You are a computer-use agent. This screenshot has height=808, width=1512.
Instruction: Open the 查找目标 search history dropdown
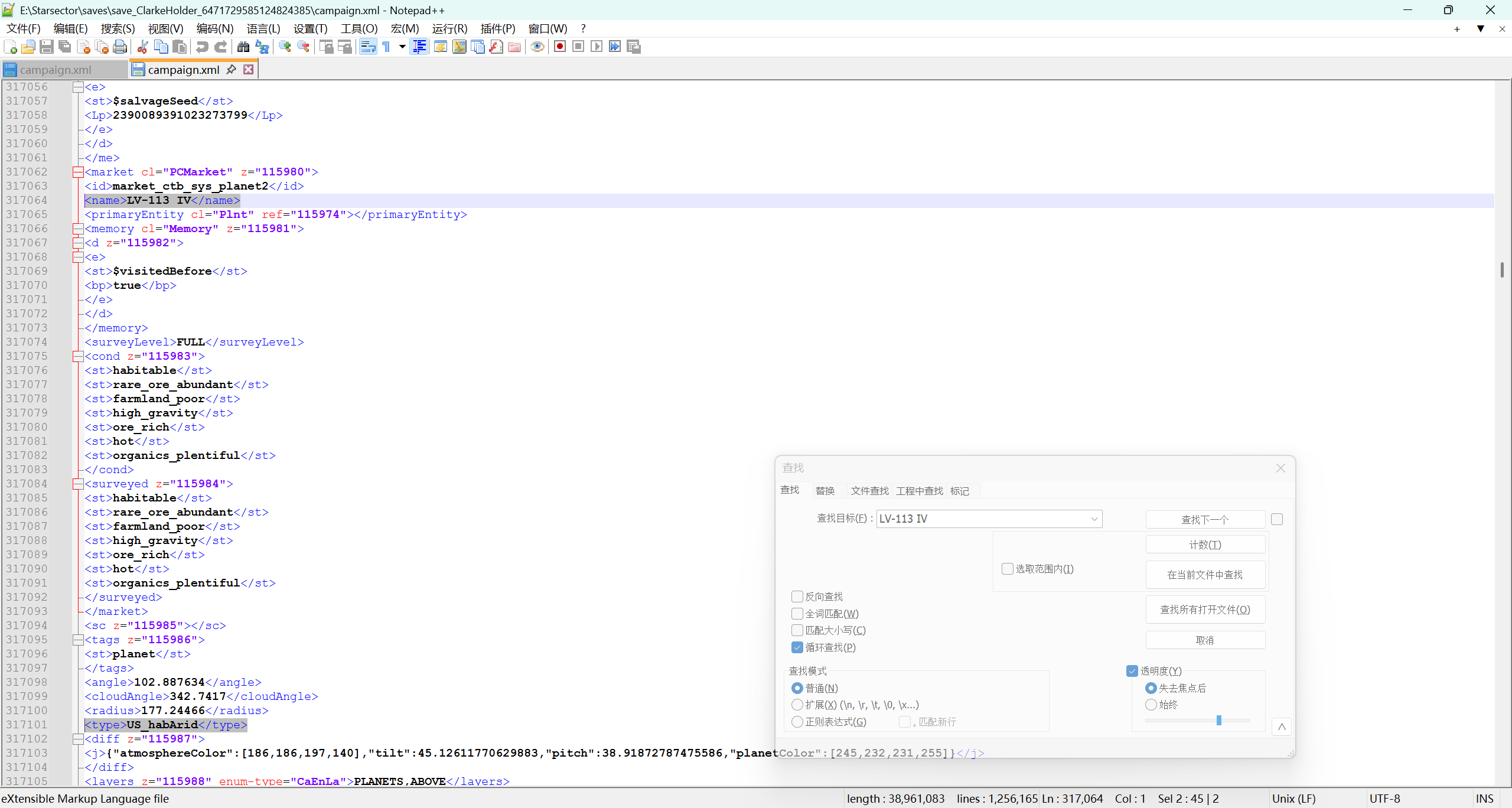(x=1094, y=519)
